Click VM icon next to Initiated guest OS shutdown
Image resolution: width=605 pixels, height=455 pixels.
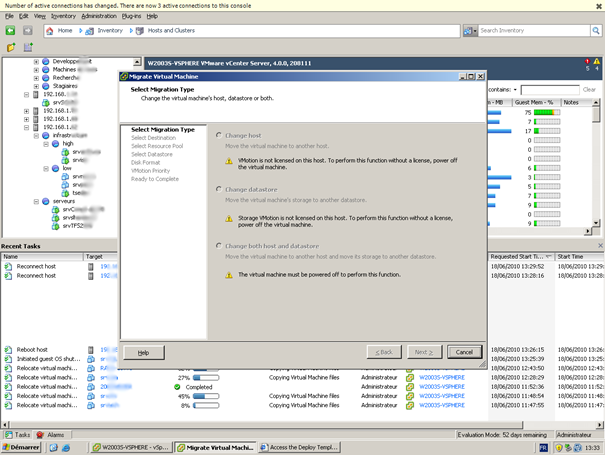coord(91,359)
